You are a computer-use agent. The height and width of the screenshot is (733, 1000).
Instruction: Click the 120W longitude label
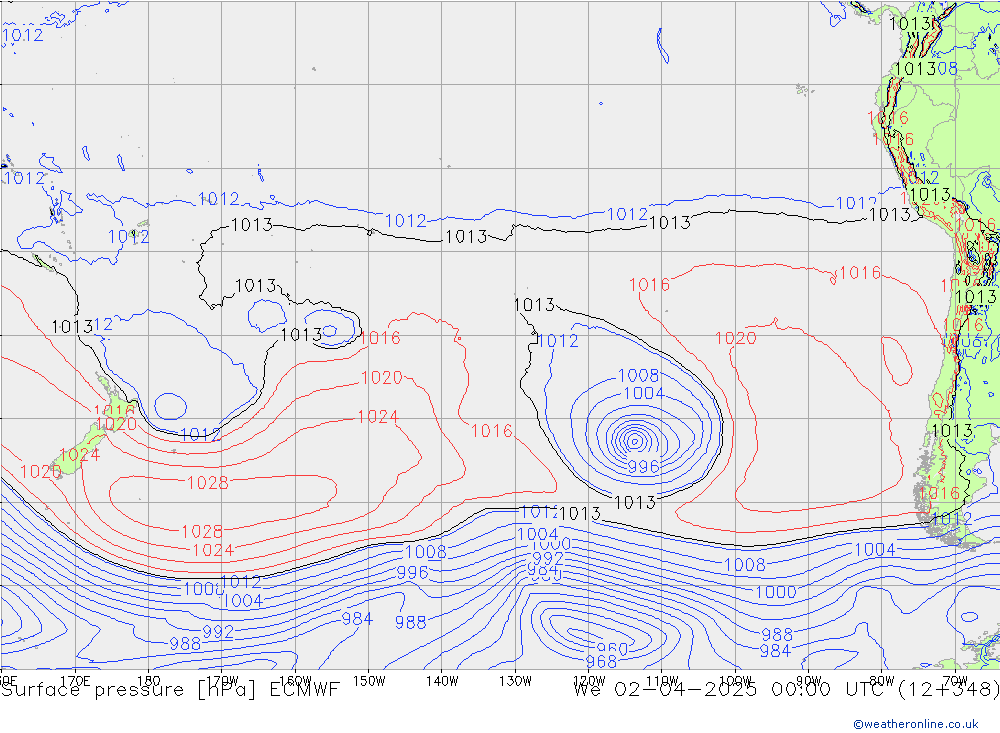[589, 681]
